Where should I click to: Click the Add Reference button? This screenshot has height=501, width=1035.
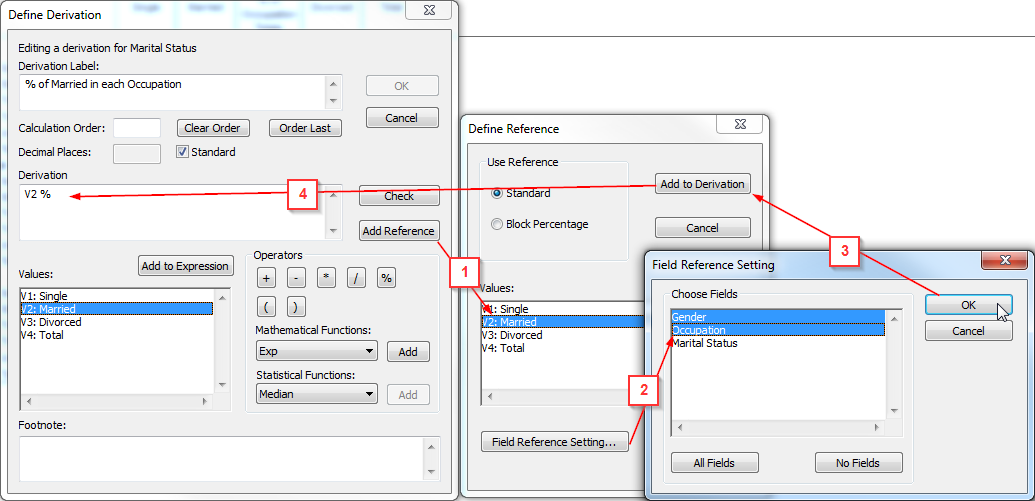tap(398, 231)
